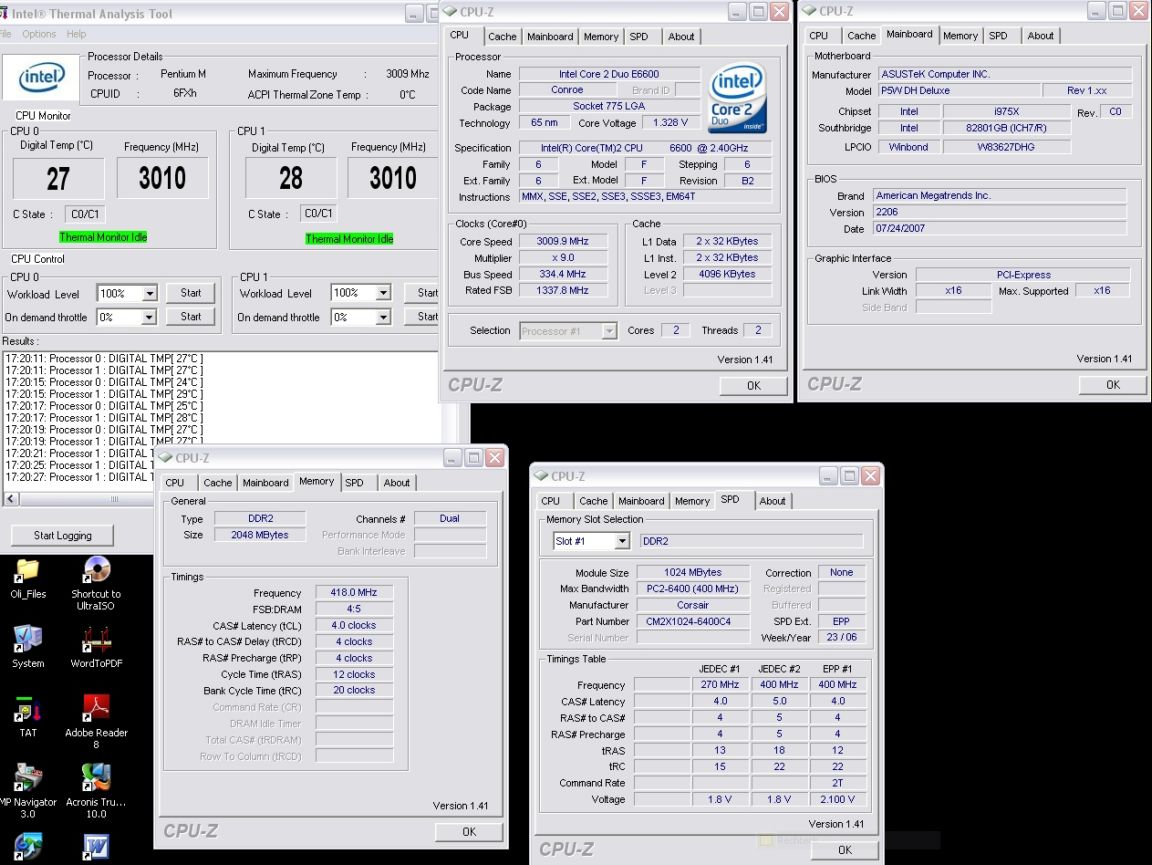
Task: Open the Word document icon at the bottom of the desktop
Action: (x=96, y=847)
